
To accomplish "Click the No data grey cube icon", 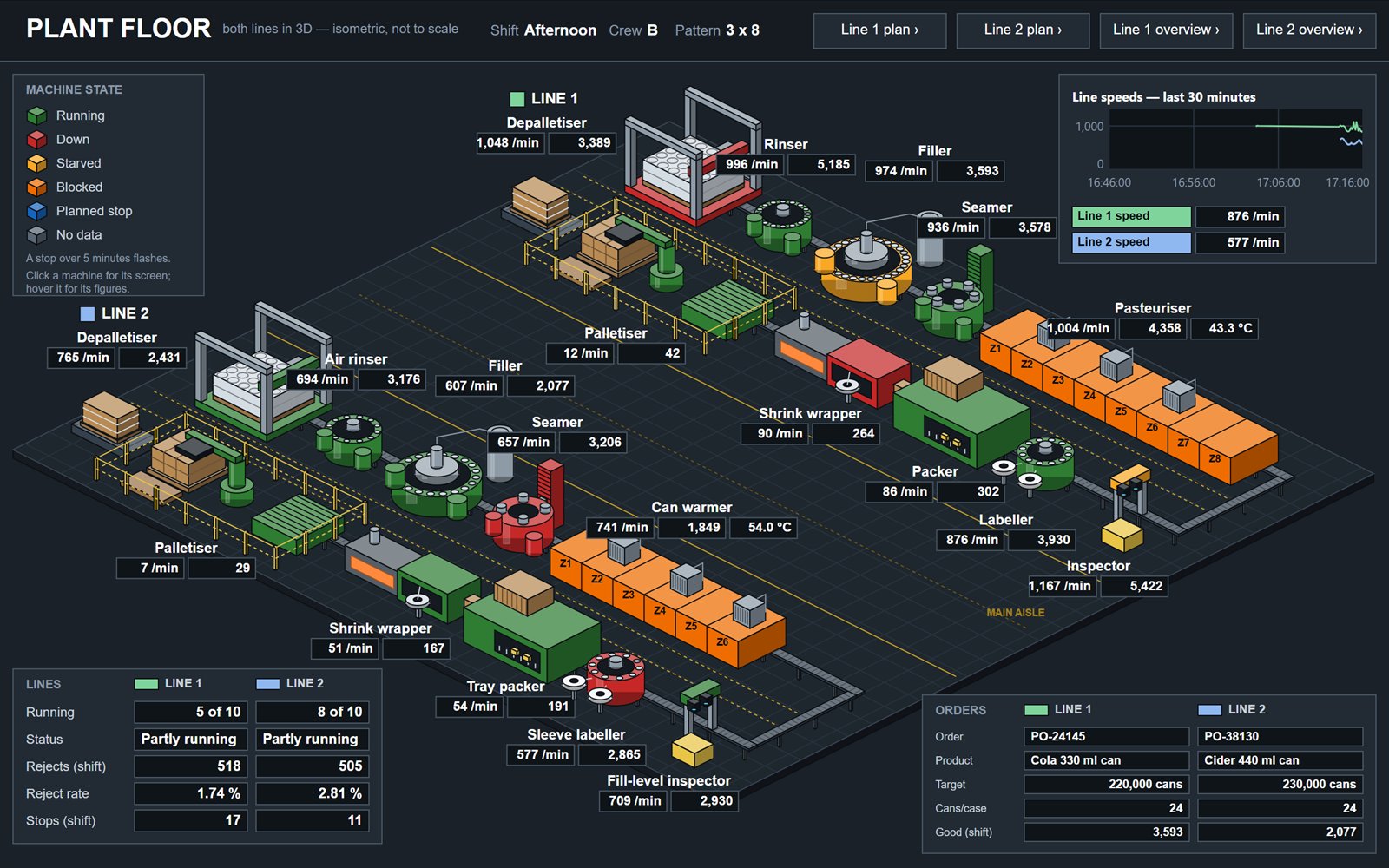I will point(36,235).
